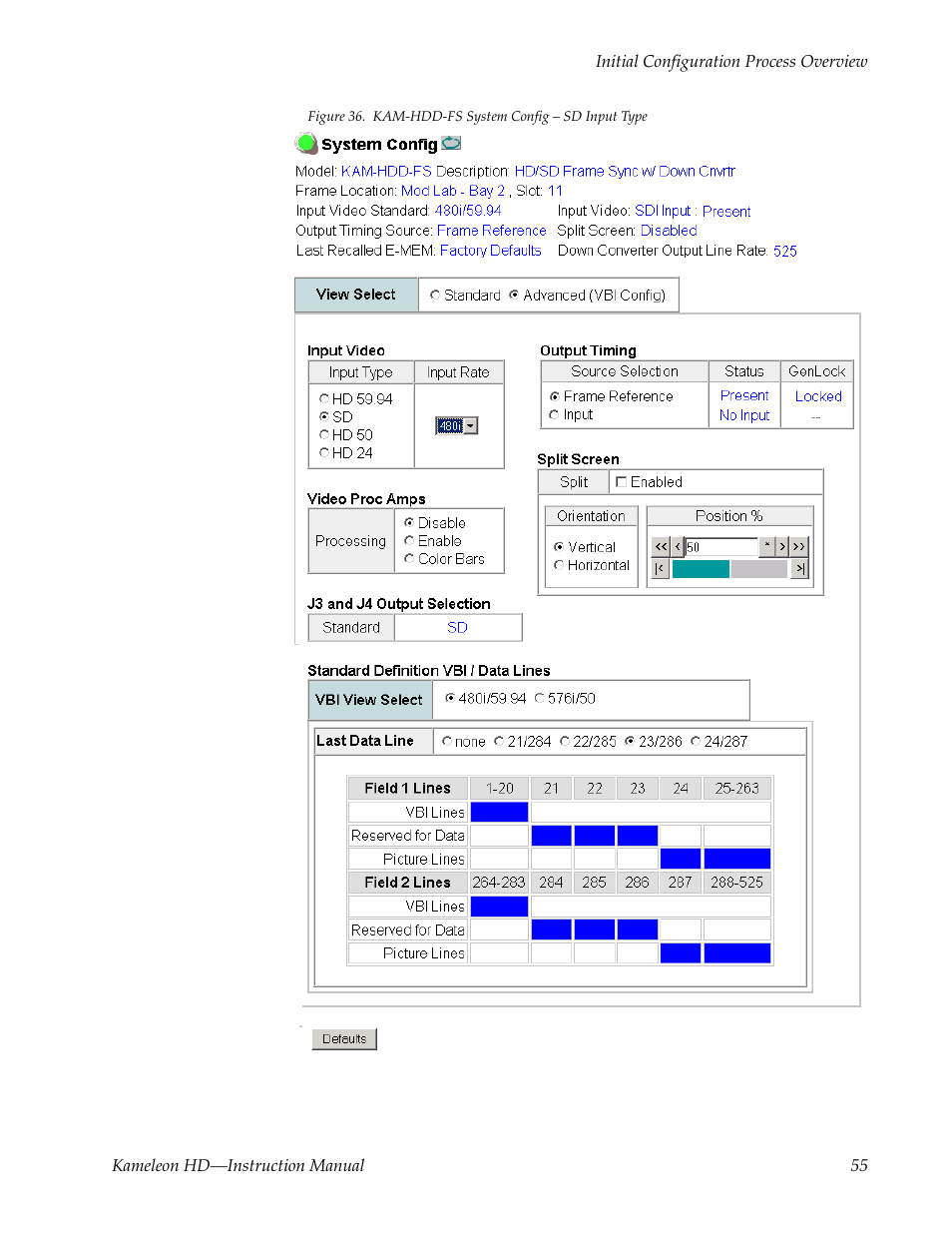The image size is (952, 1233).
Task: Open the 525 output line rate link
Action: pos(785,252)
